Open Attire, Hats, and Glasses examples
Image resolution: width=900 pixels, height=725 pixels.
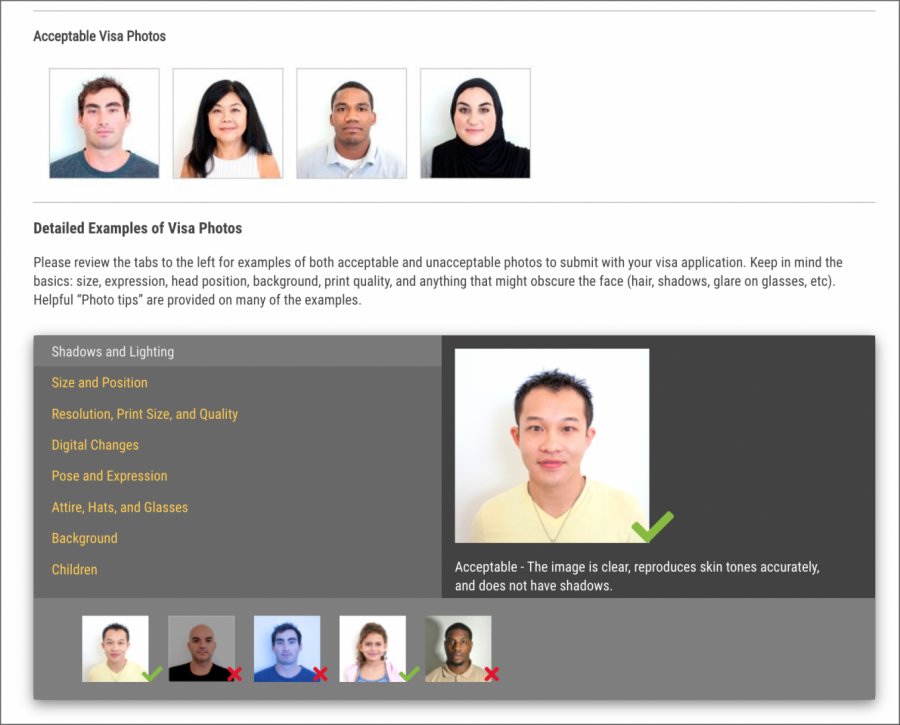point(119,507)
